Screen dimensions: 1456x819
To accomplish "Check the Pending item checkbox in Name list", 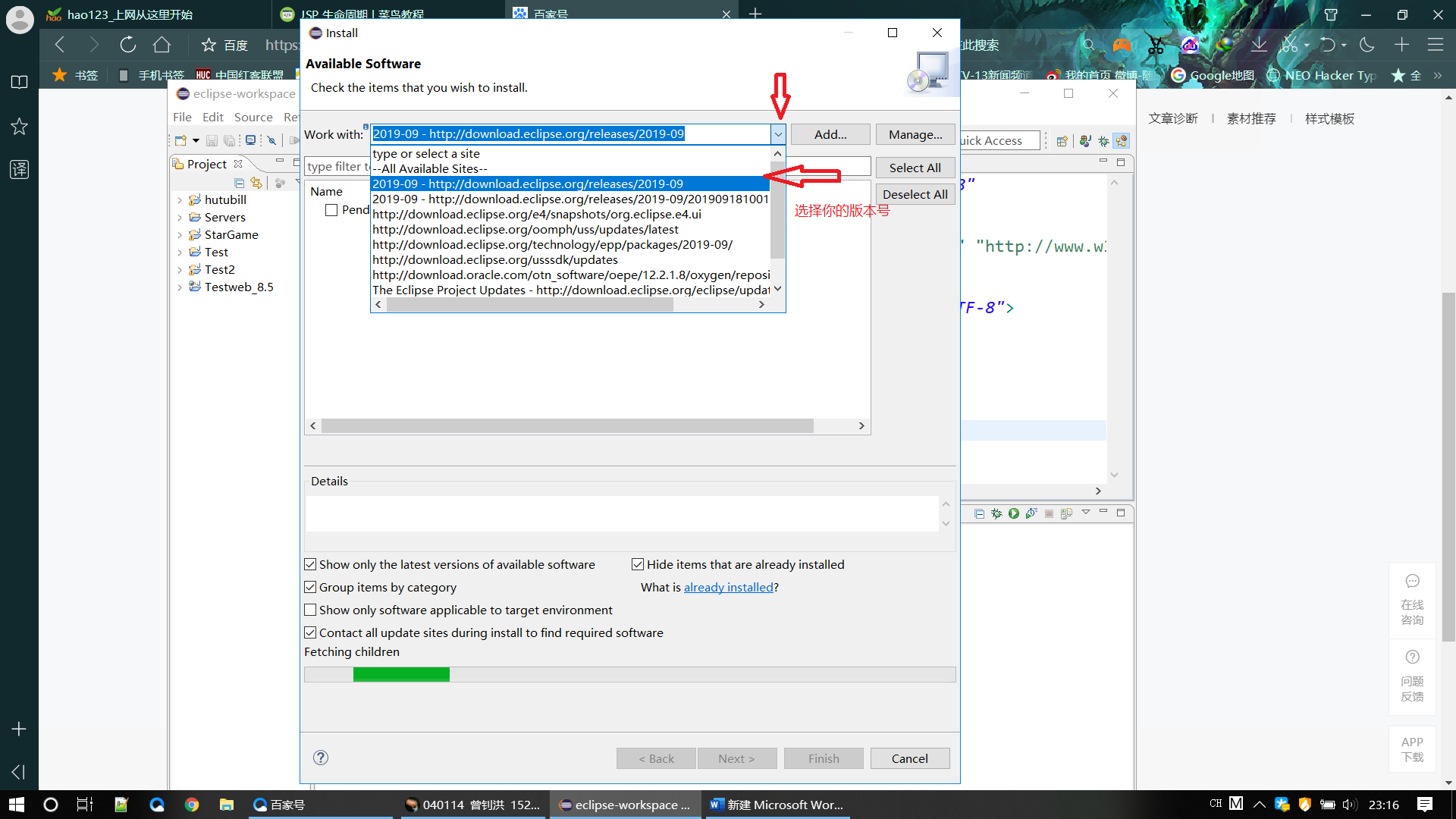I will [331, 210].
